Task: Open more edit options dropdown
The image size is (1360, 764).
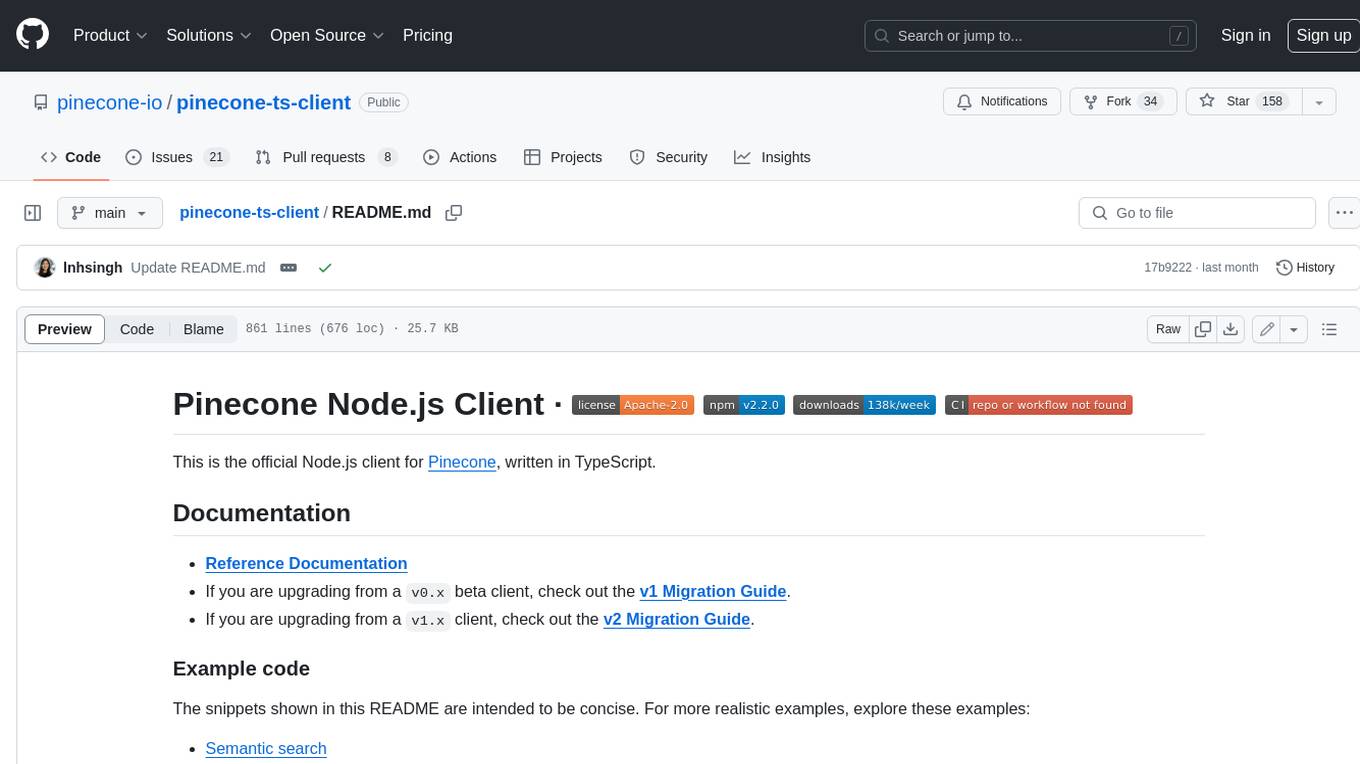Action: (1294, 329)
